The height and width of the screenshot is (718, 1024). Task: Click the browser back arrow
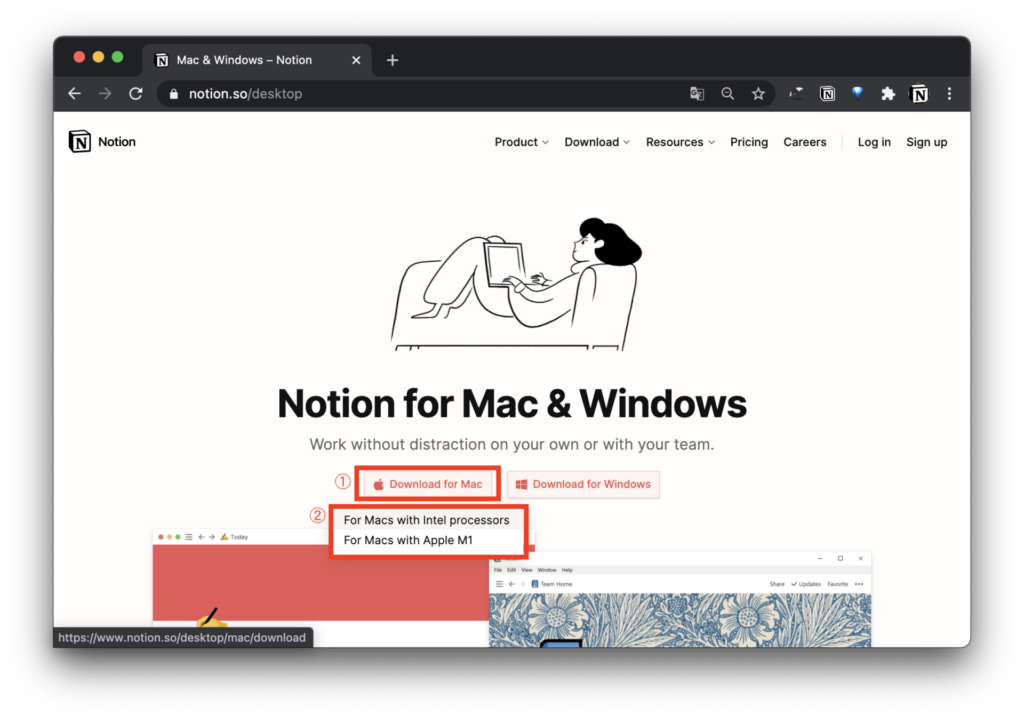[x=74, y=93]
